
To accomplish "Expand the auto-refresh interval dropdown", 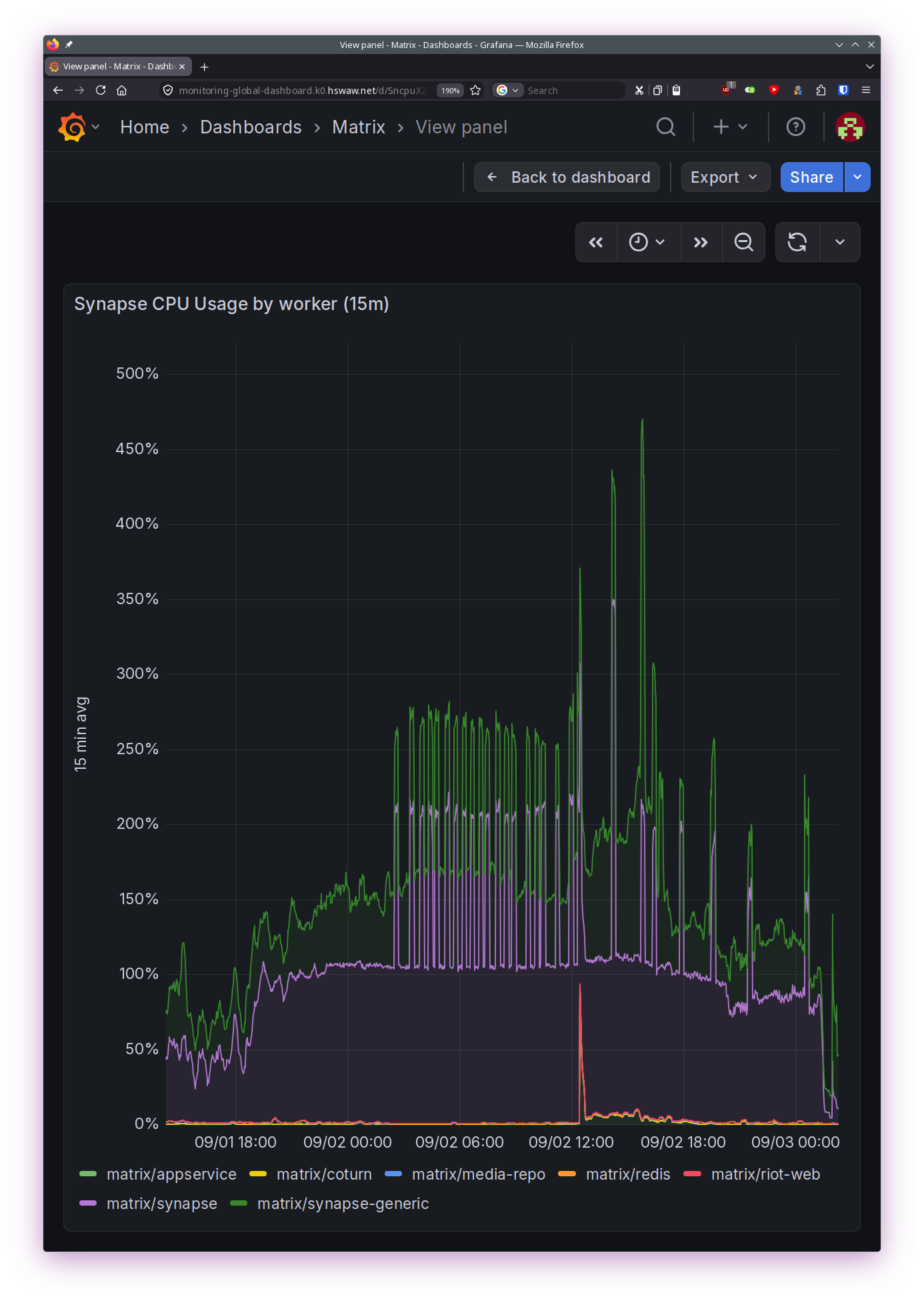I will [x=840, y=242].
